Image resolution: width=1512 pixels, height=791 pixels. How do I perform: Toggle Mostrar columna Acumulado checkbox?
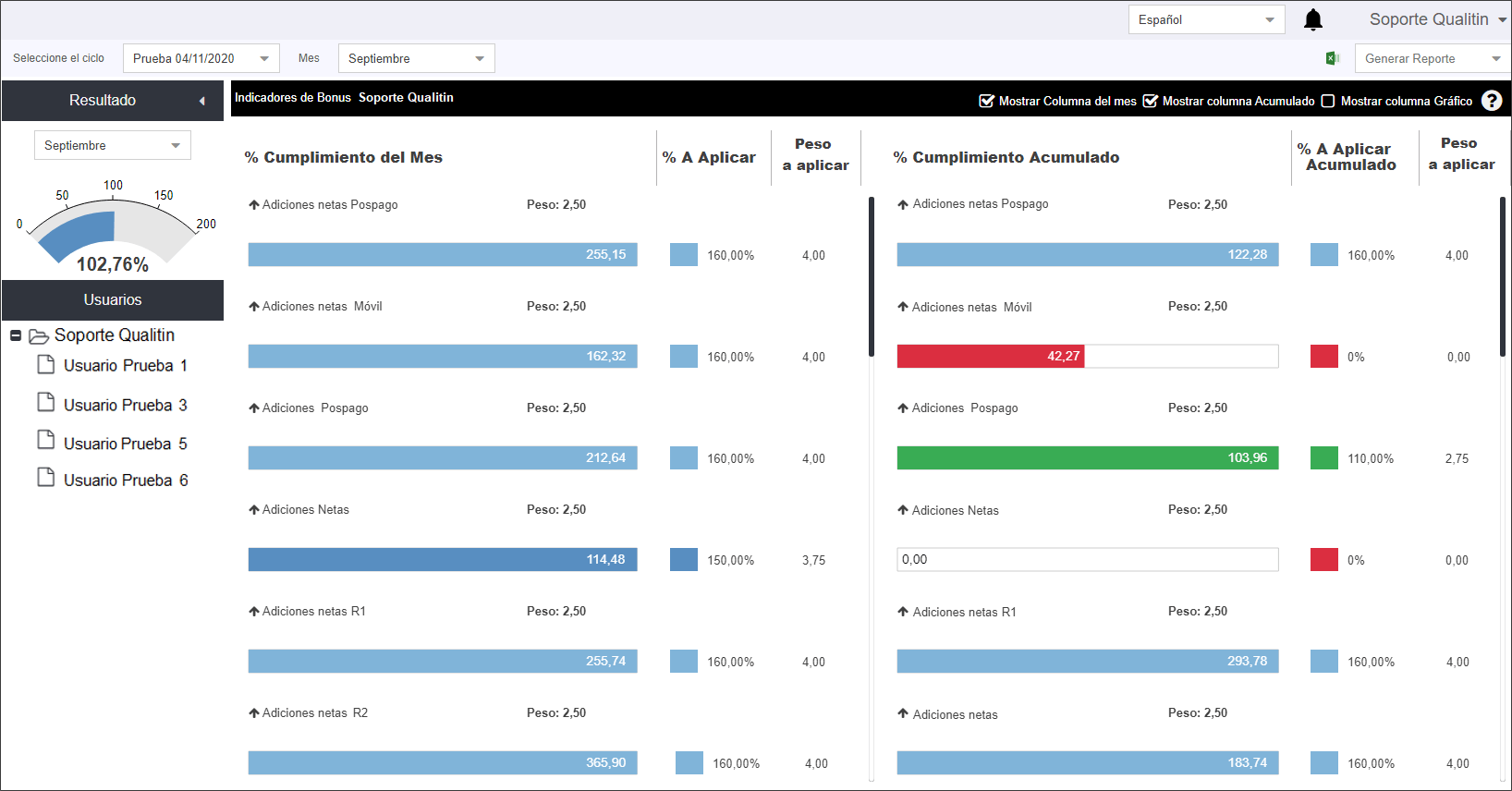(x=1150, y=101)
